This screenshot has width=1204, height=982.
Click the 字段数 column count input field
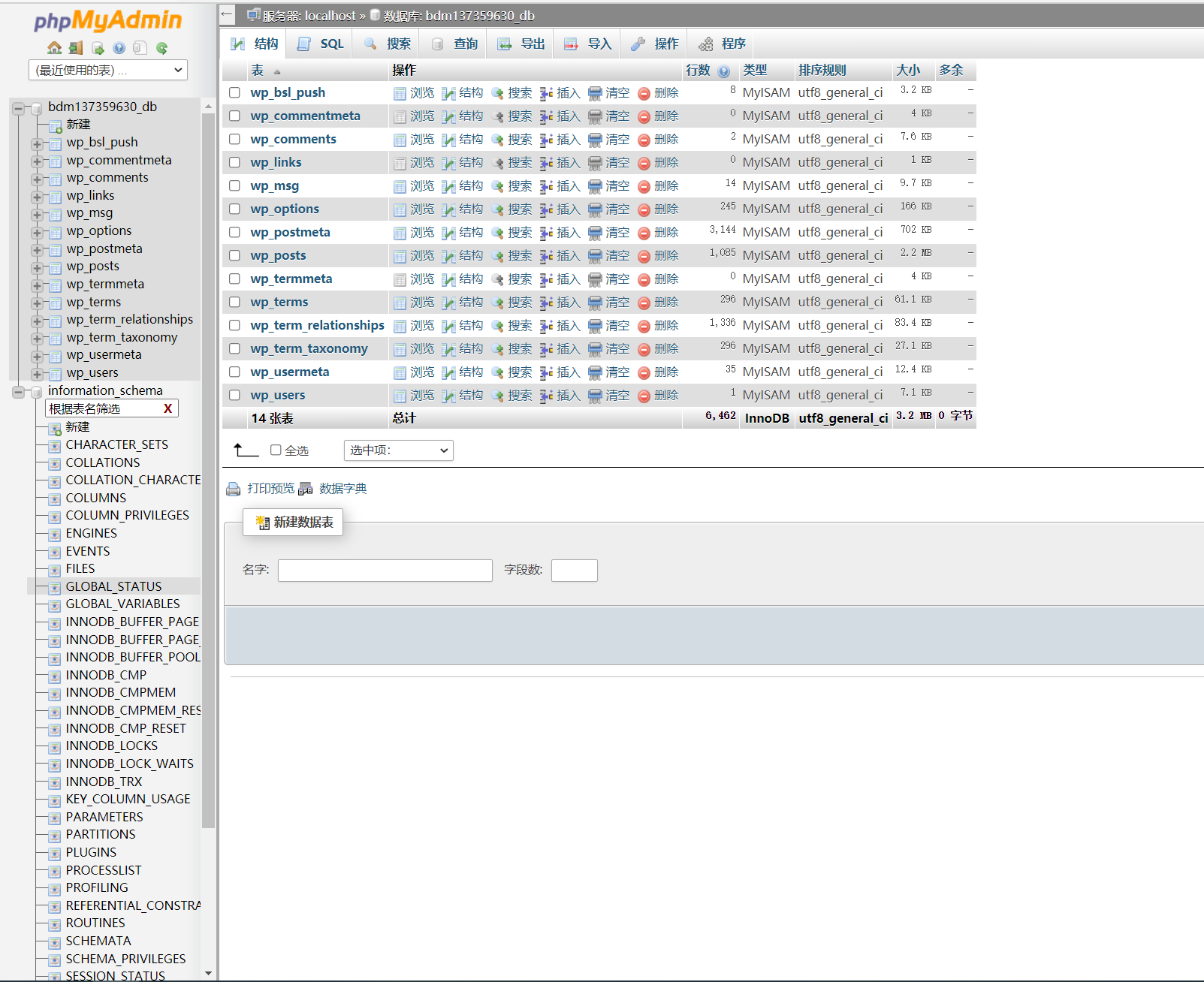(575, 571)
